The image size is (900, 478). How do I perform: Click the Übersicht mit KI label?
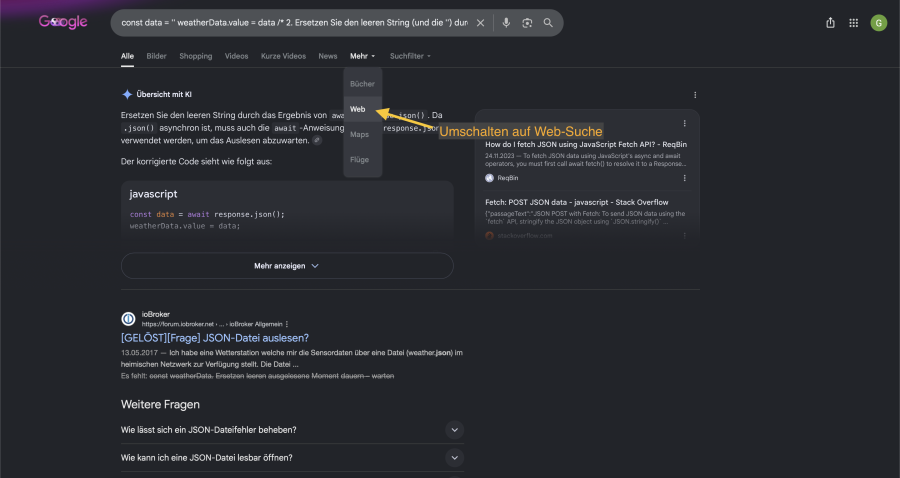click(164, 95)
